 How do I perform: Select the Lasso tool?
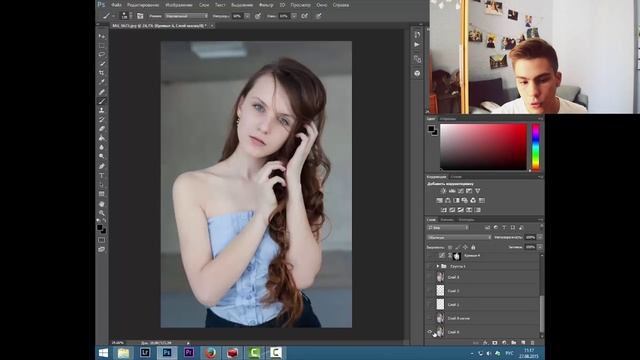[x=102, y=54]
